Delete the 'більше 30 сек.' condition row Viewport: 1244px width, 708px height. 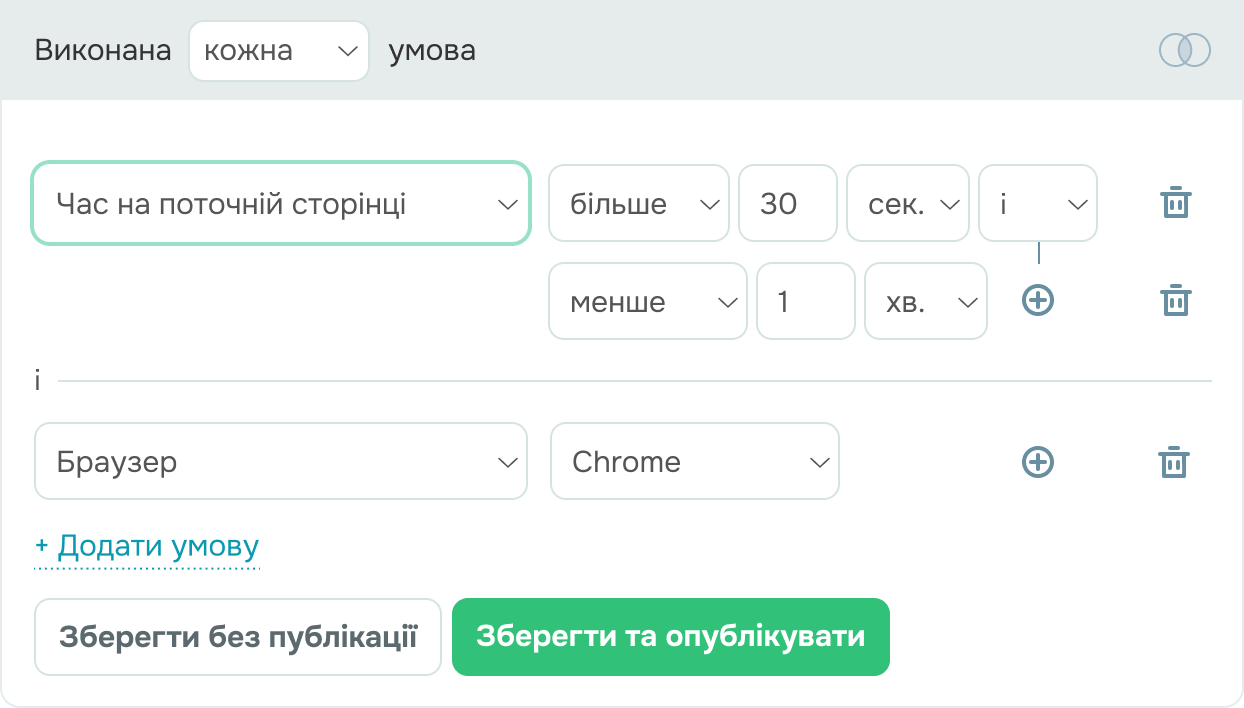(x=1175, y=203)
